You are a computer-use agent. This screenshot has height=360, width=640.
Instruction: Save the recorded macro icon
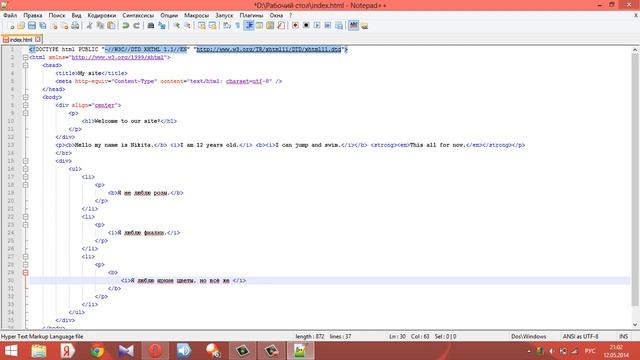point(338,26)
